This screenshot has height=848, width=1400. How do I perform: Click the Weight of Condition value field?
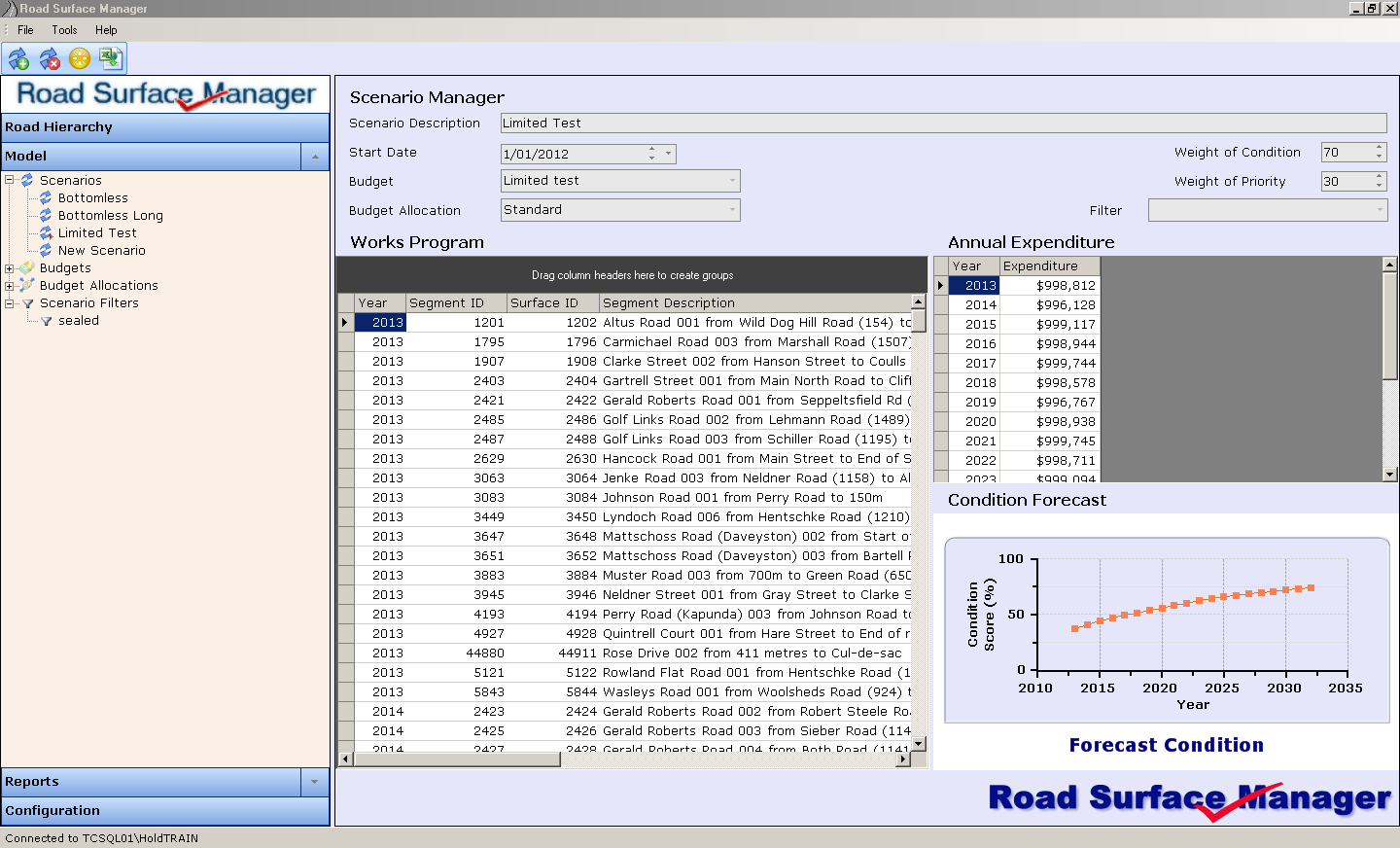(x=1347, y=152)
